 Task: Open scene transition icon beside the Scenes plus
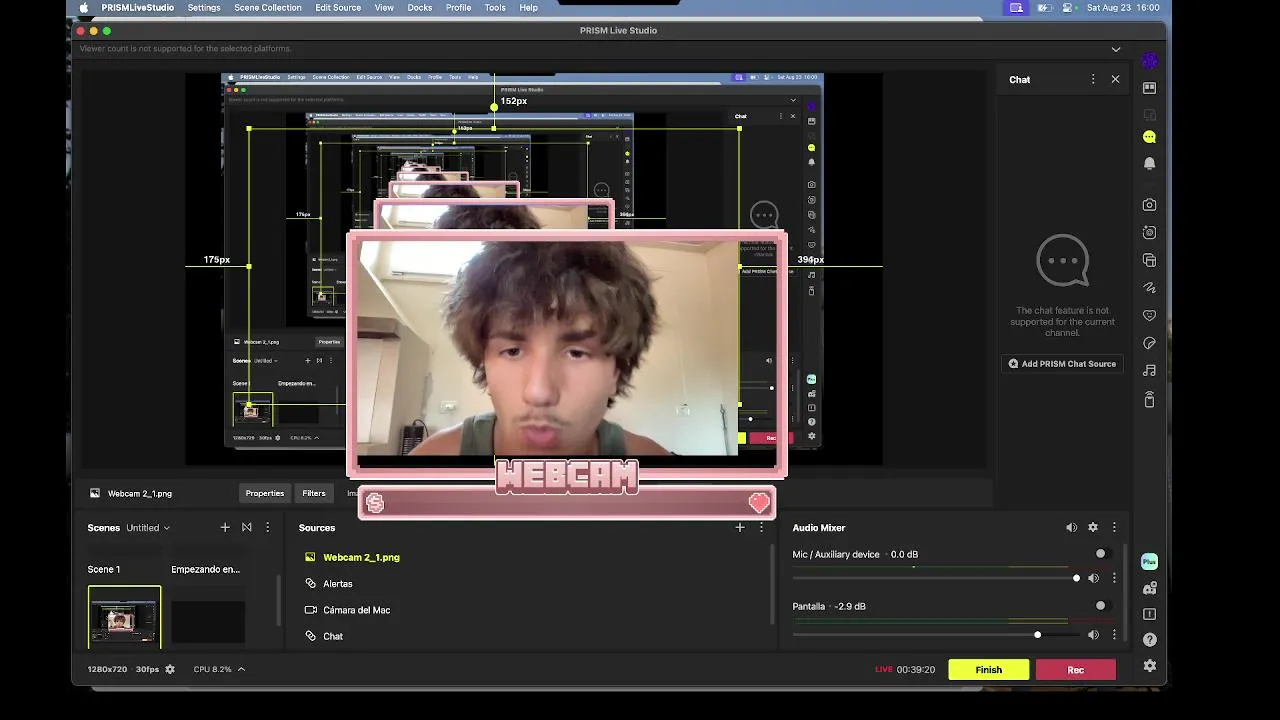click(x=246, y=527)
